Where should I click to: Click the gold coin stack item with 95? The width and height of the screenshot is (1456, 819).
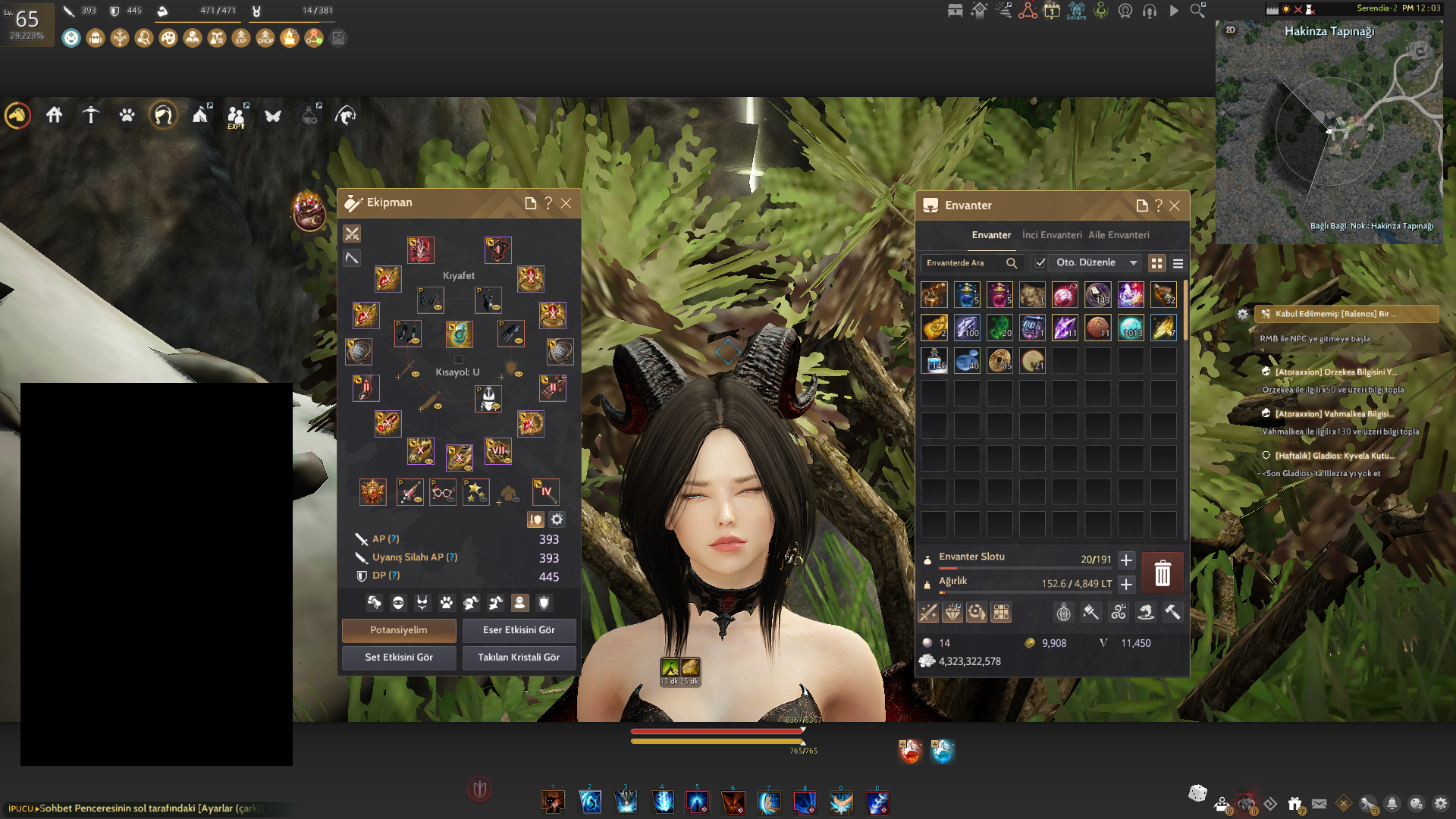click(x=999, y=360)
